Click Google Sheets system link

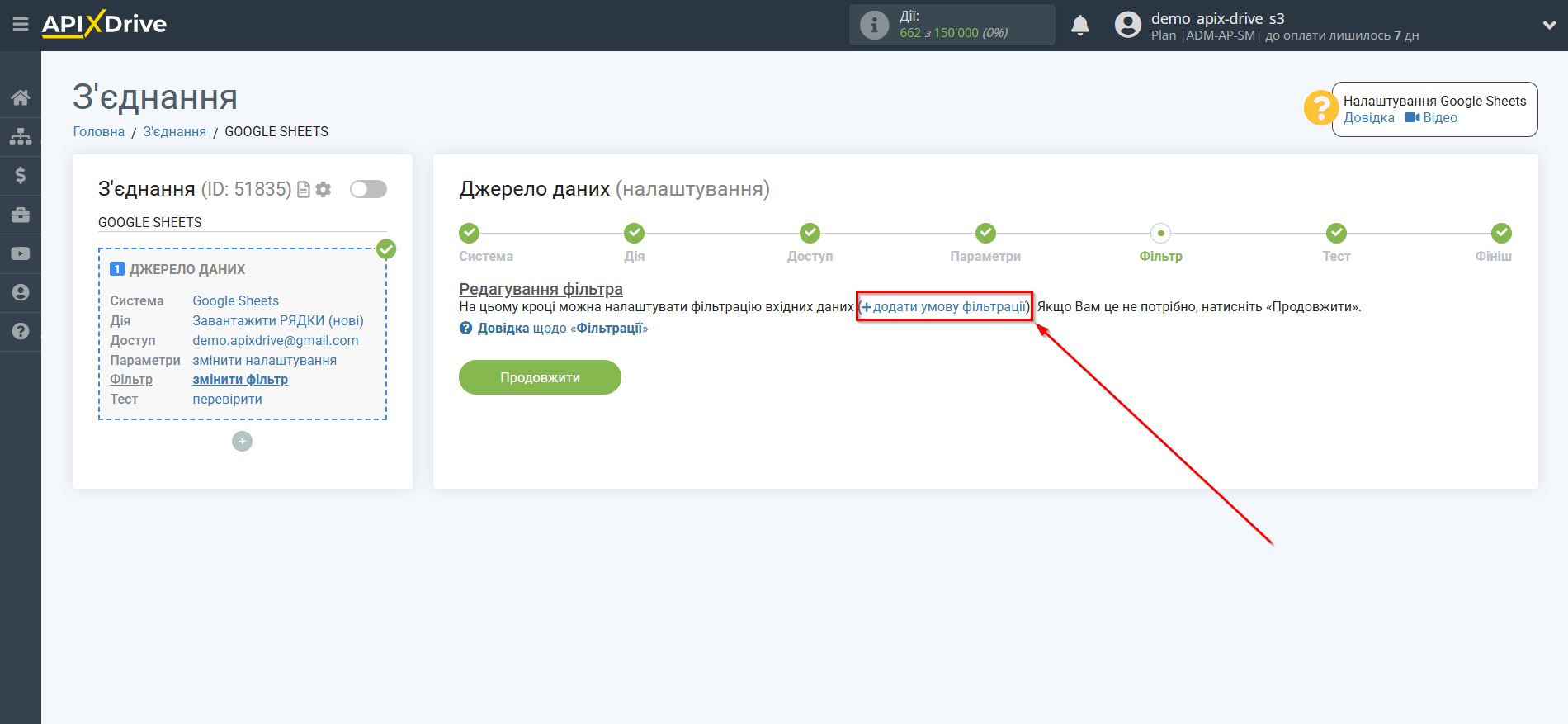click(x=235, y=301)
